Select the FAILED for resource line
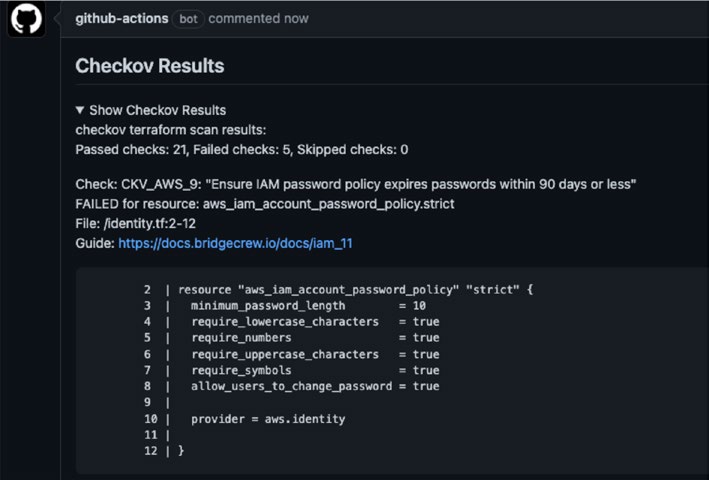Viewport: 709px width, 480px height. coord(265,204)
